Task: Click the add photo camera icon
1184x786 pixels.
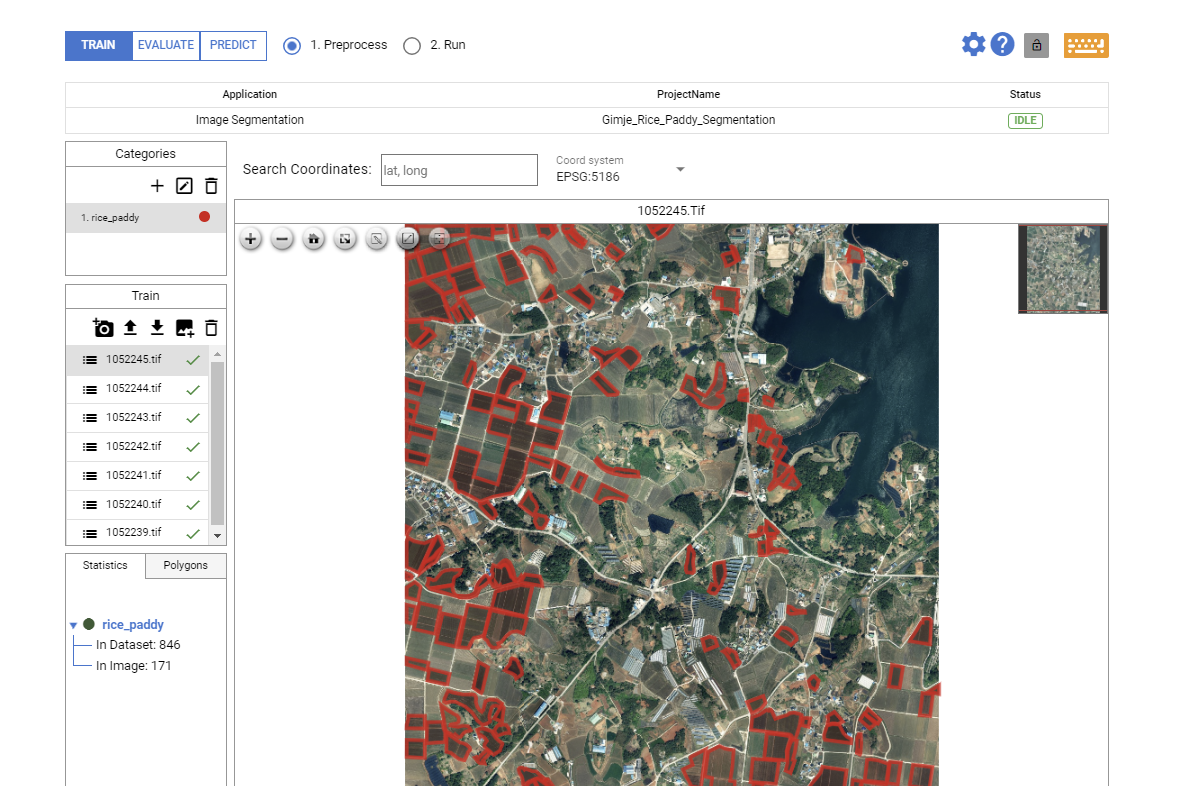Action: pyautogui.click(x=103, y=328)
